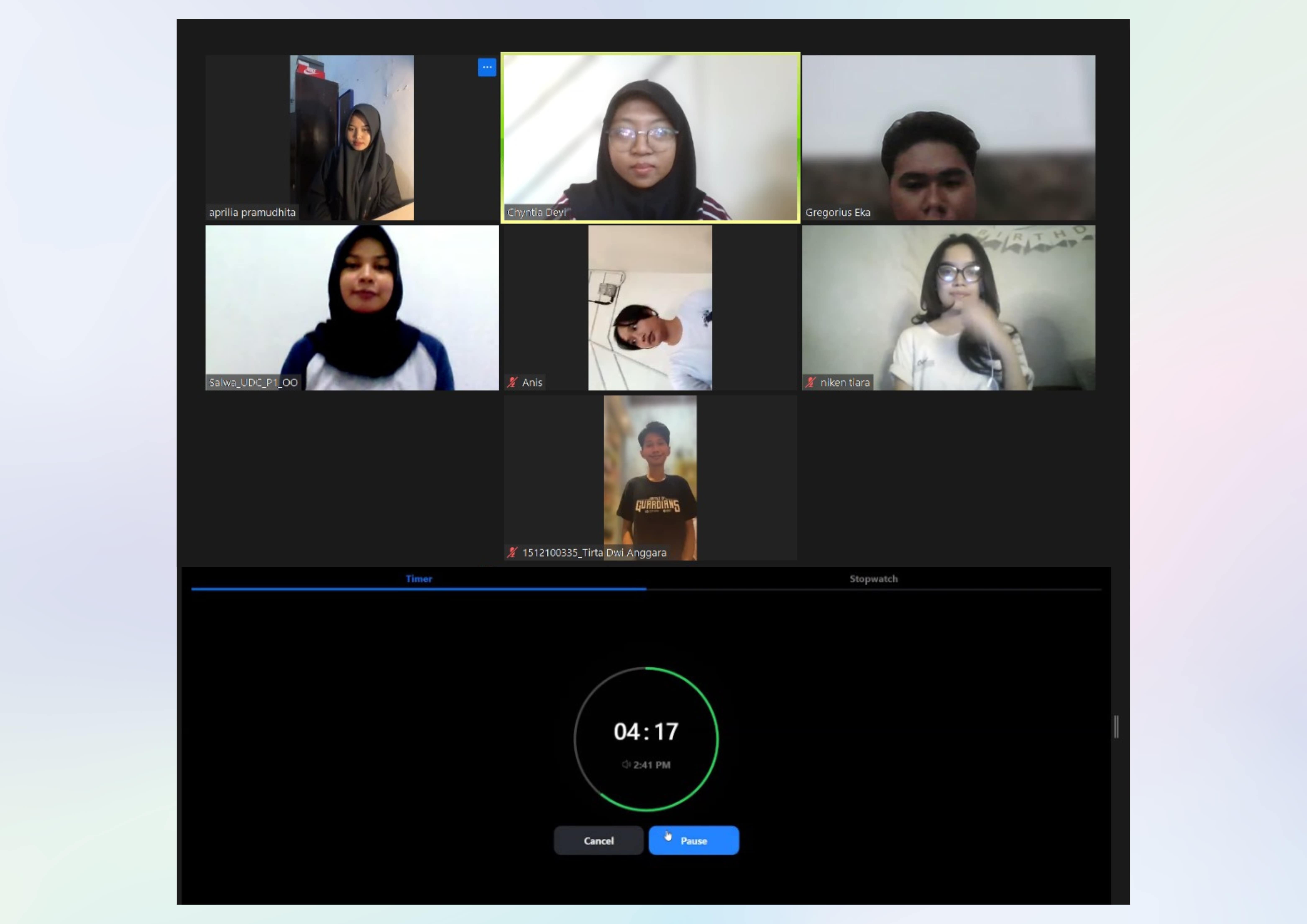Click the name label aprilia pramudhita
Screen dimensions: 1307x924
tap(252, 212)
